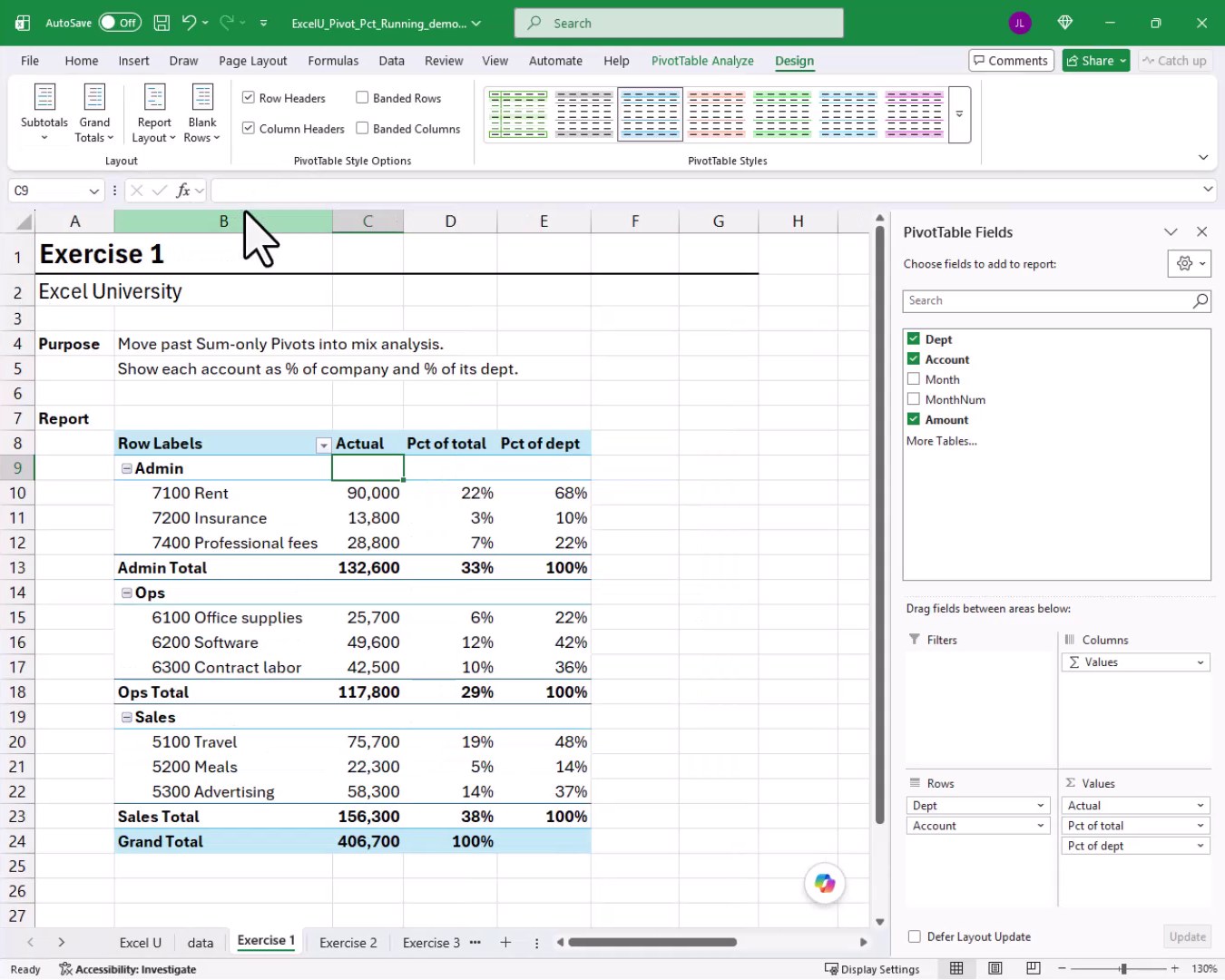The image size is (1225, 980).
Task: Click next sheet navigation arrow
Action: click(62, 942)
